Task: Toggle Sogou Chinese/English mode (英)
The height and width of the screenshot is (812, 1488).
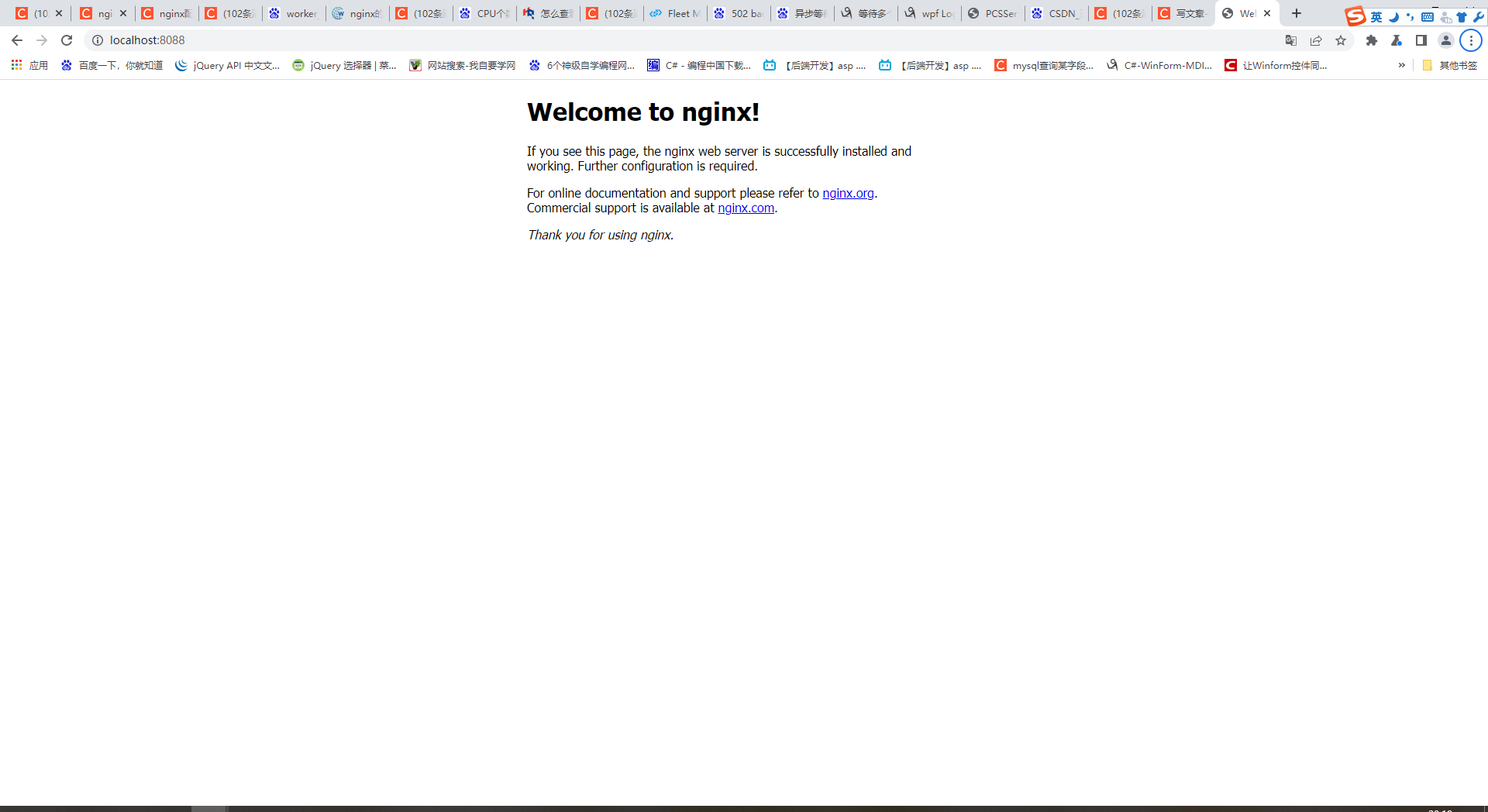Action: [x=1376, y=17]
